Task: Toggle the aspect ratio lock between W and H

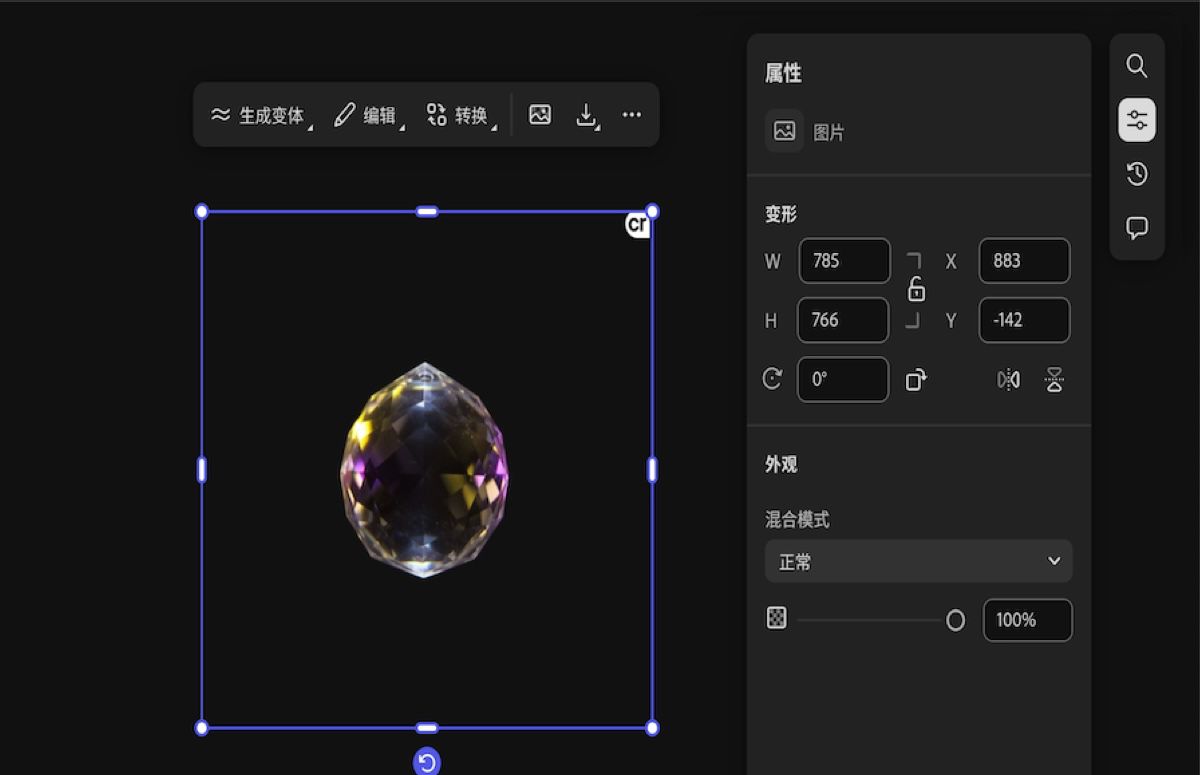Action: pyautogui.click(x=916, y=290)
